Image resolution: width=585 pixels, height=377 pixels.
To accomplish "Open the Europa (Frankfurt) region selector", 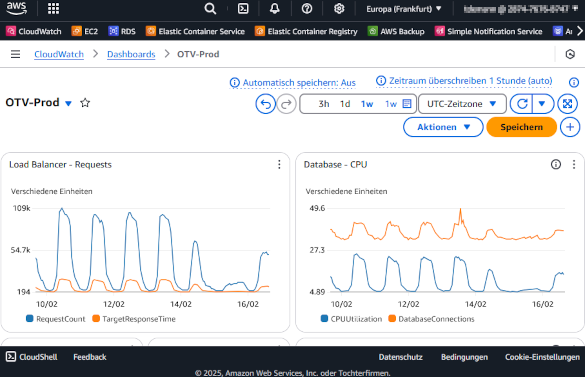I will 404,9.
